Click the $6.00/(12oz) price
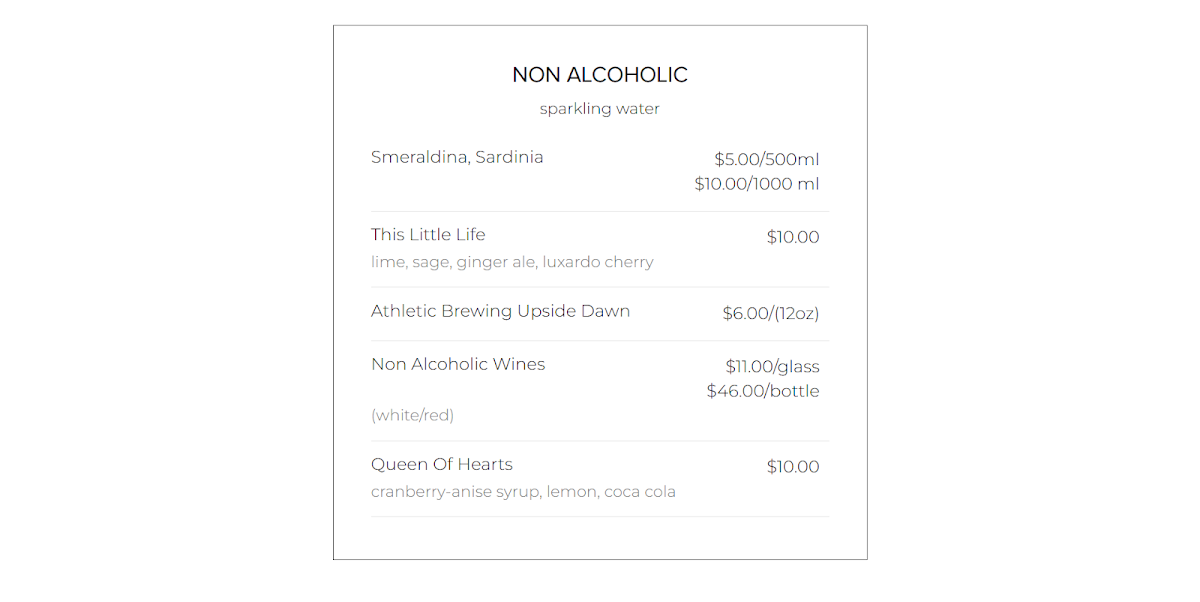Viewport: 1200px width, 602px height. [x=770, y=314]
